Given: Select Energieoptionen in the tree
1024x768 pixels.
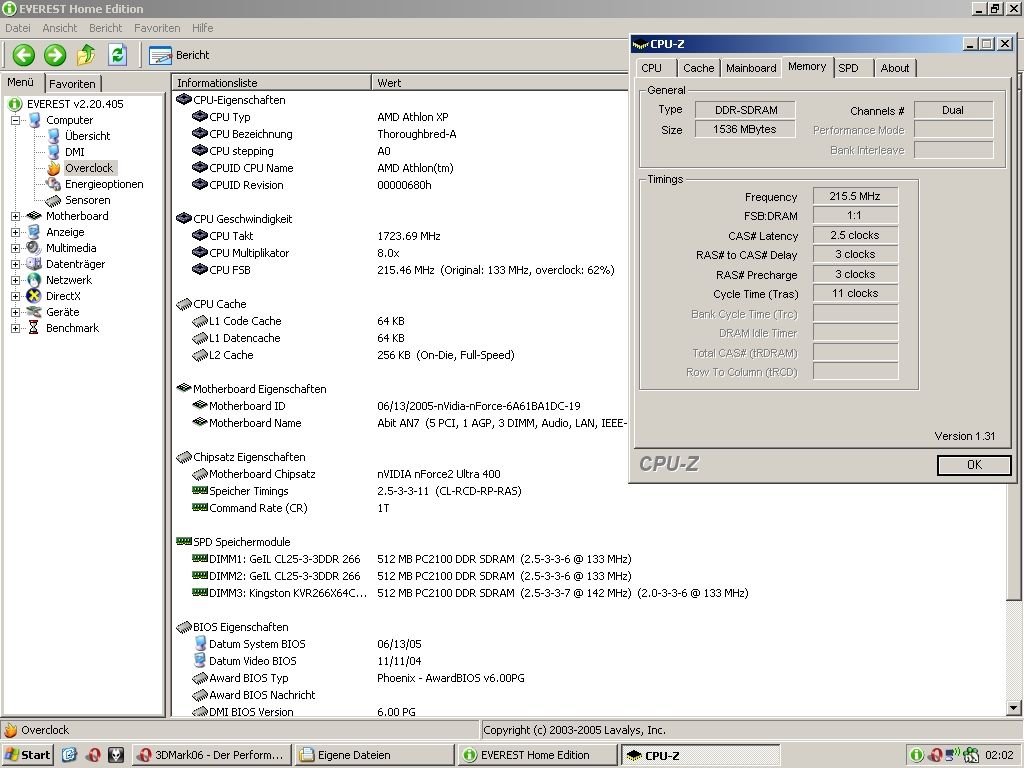Looking at the screenshot, I should click(x=104, y=184).
